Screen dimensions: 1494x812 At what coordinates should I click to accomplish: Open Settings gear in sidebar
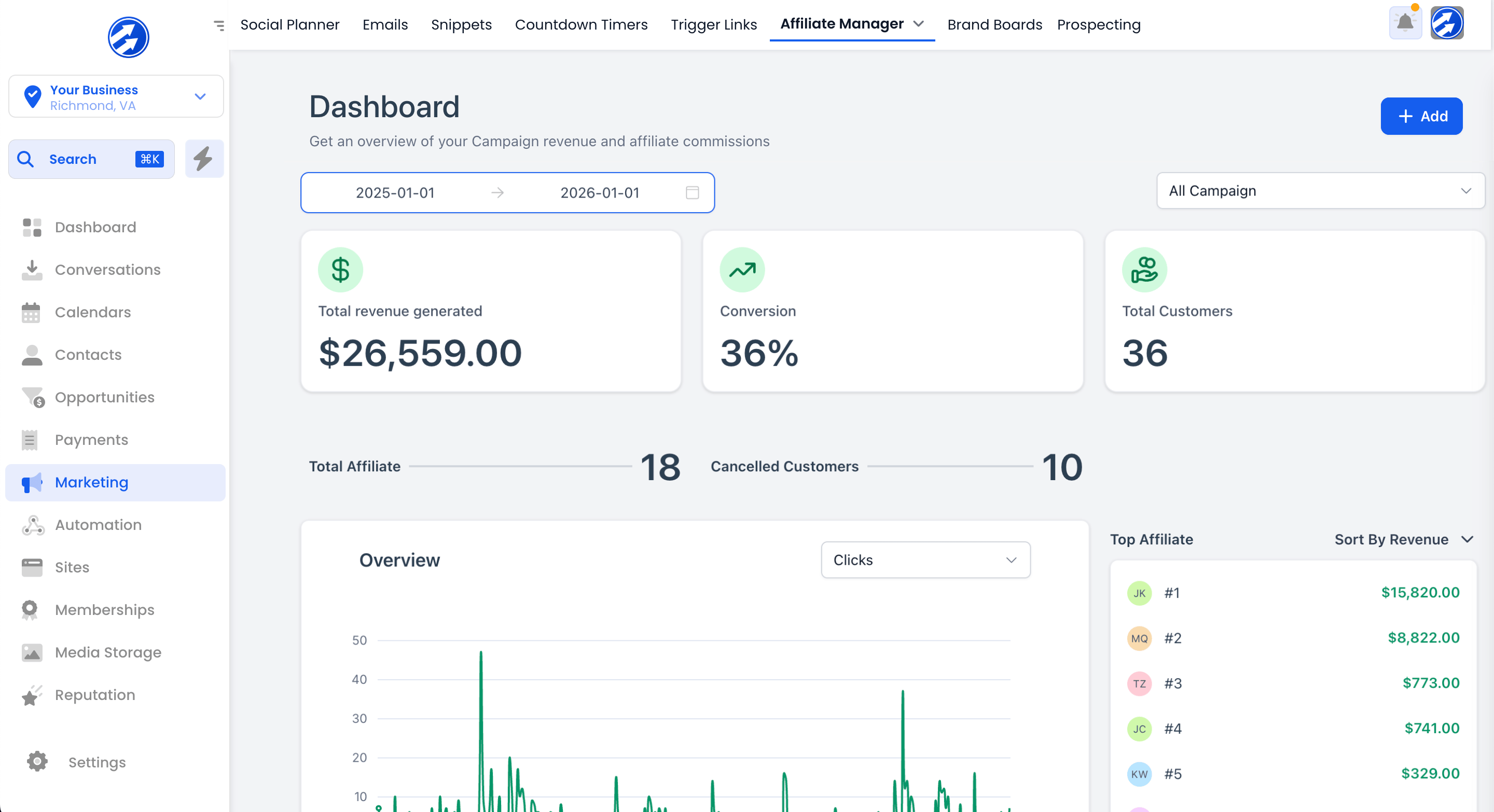click(38, 762)
